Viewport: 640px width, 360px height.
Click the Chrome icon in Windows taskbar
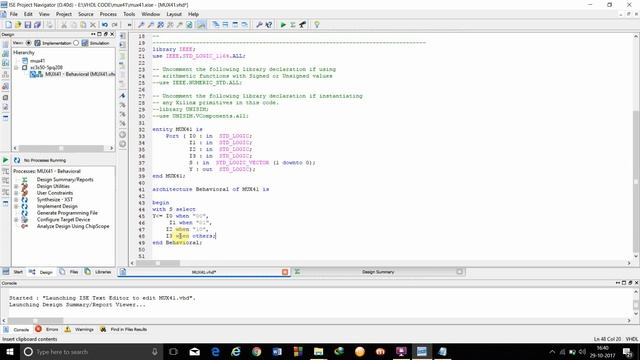pos(257,351)
